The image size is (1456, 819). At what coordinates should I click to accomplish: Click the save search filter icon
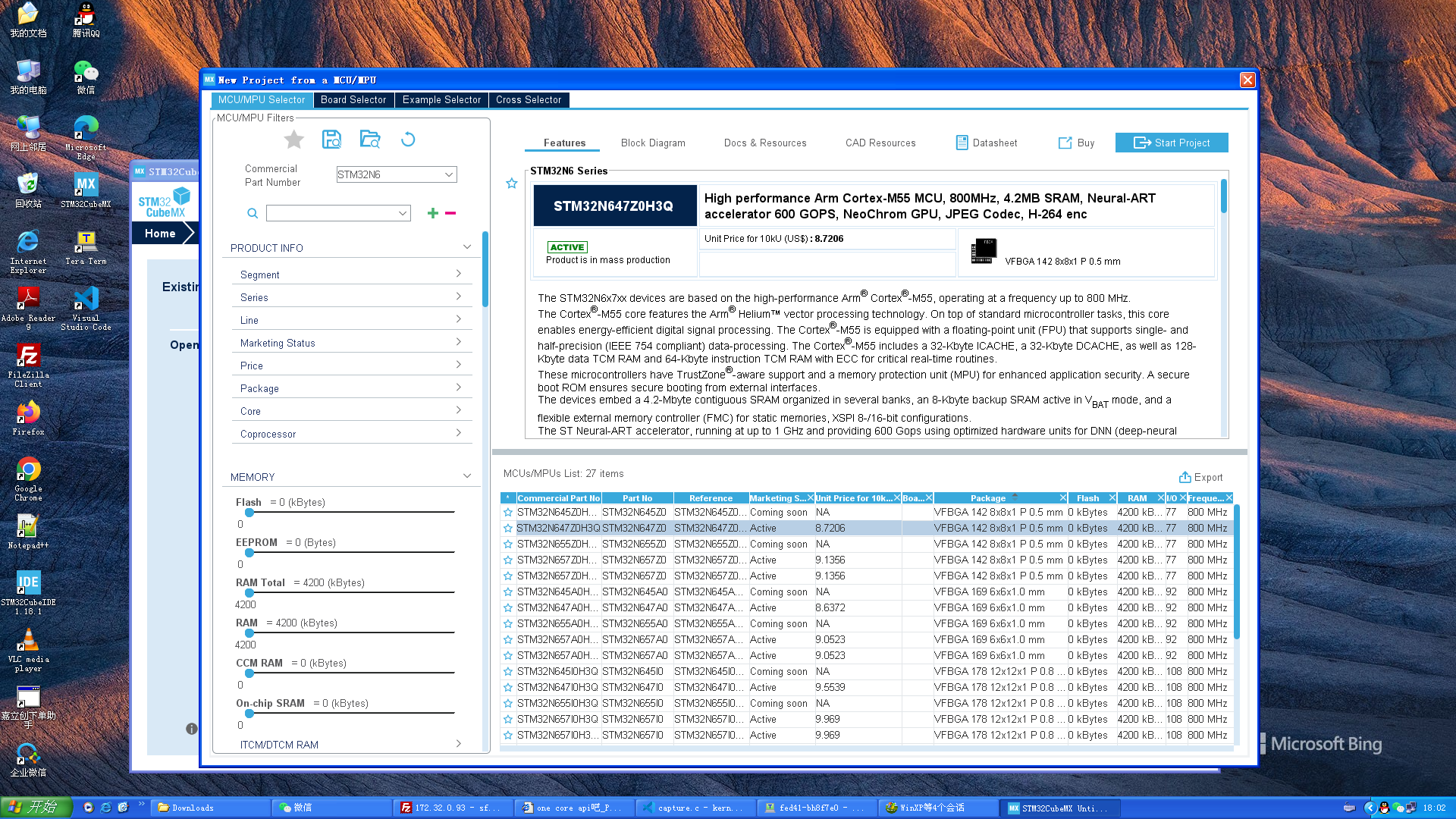tap(331, 140)
